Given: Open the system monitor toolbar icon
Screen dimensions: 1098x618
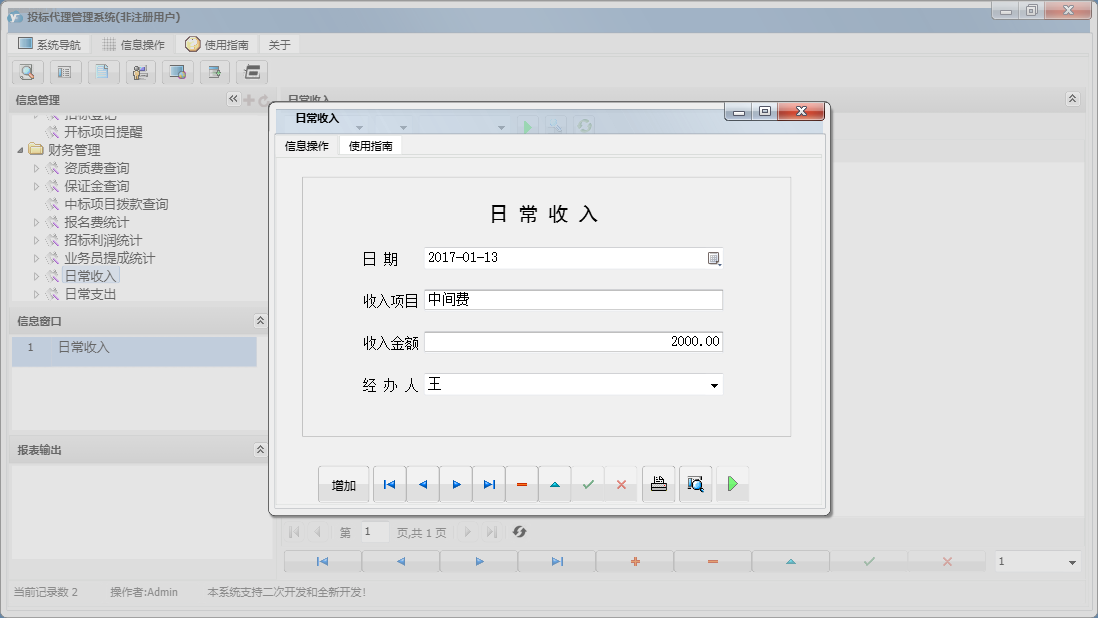Looking at the screenshot, I should pyautogui.click(x=177, y=72).
